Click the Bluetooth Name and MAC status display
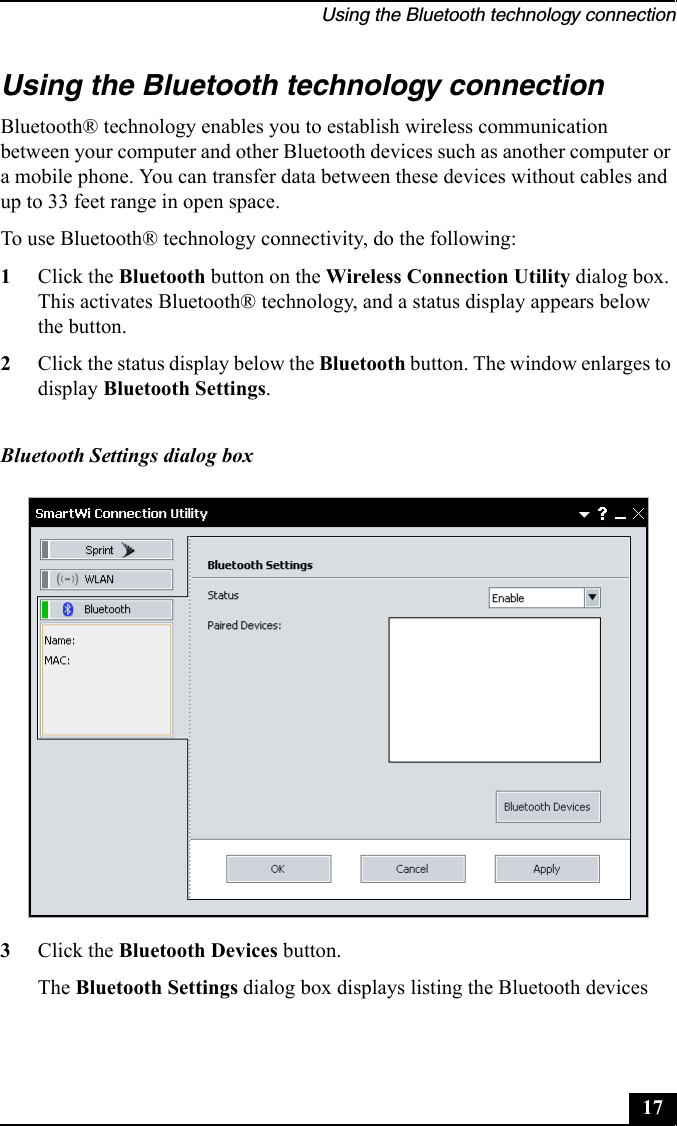Image resolution: width=677 pixels, height=1126 pixels. [106, 680]
